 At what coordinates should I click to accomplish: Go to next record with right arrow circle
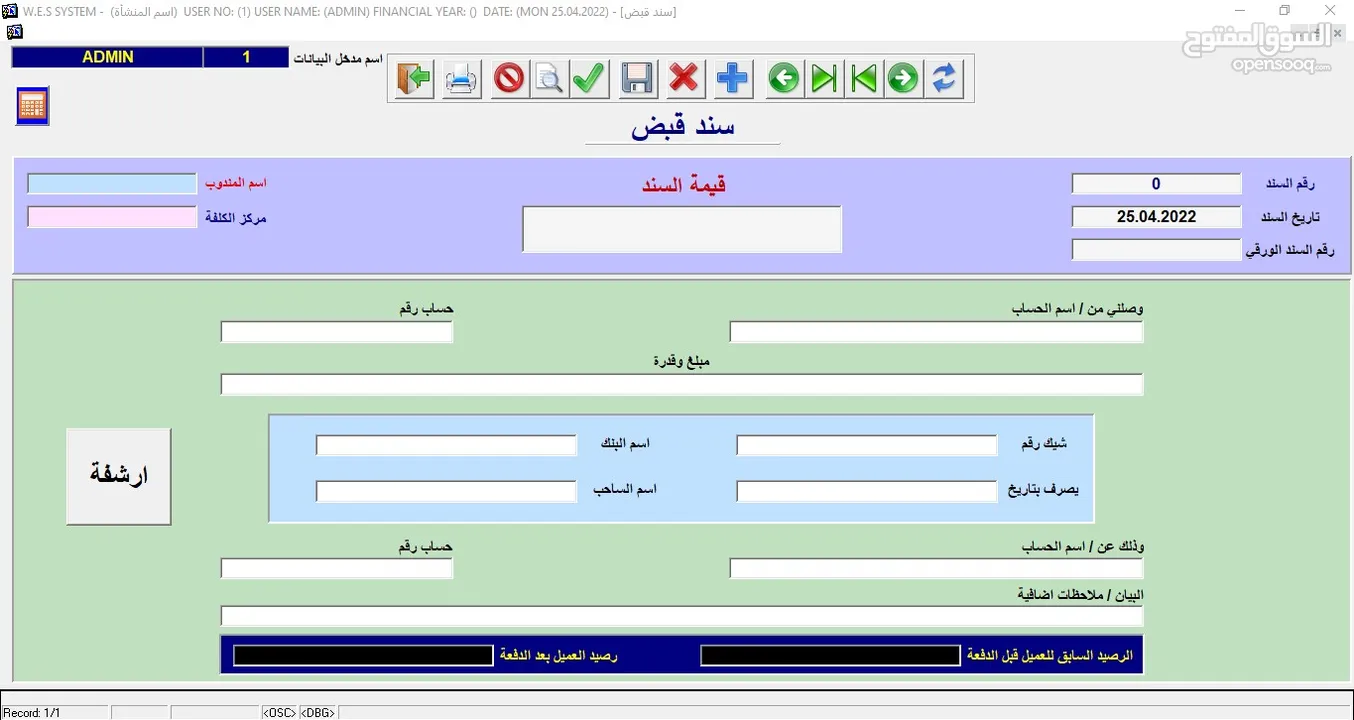903,78
